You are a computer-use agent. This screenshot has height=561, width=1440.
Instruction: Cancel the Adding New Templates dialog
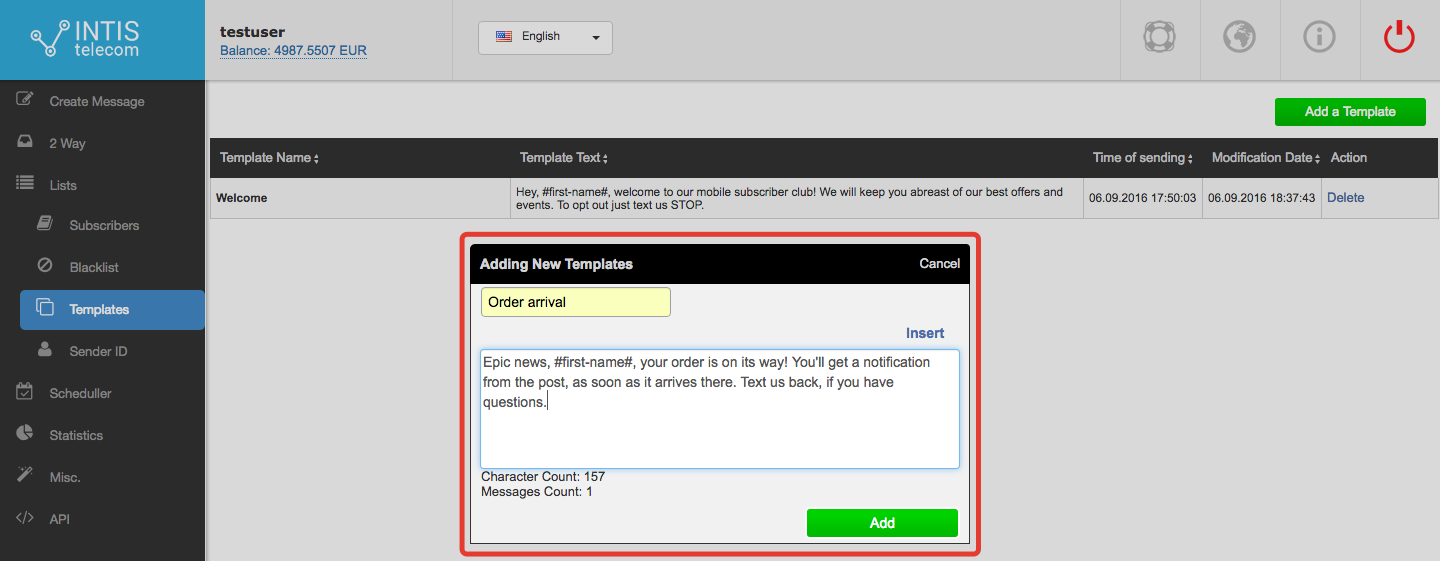click(939, 264)
